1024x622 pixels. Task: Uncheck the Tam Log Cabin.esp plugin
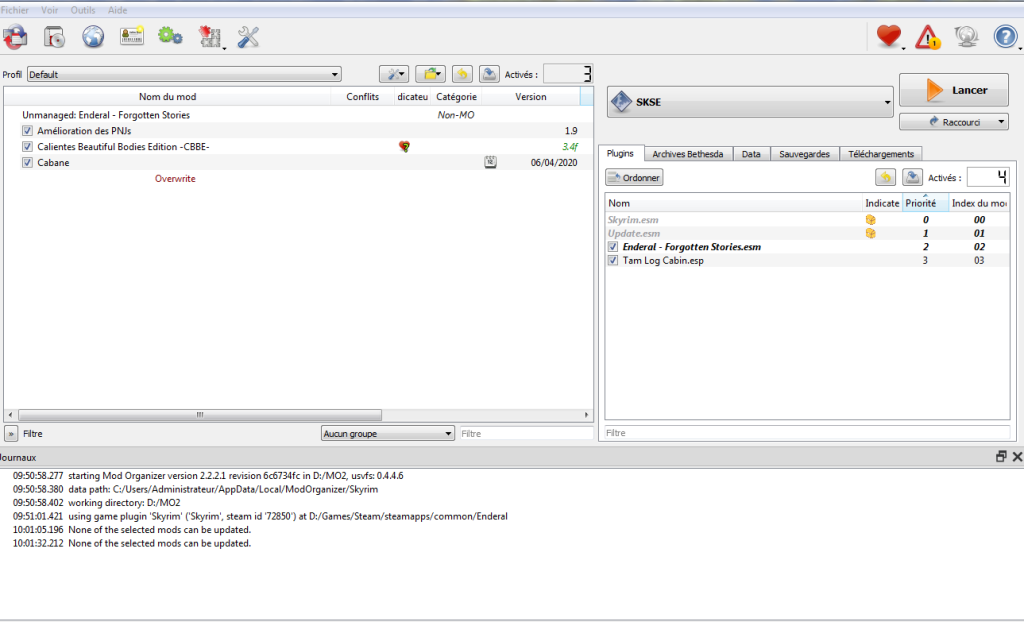[613, 260]
